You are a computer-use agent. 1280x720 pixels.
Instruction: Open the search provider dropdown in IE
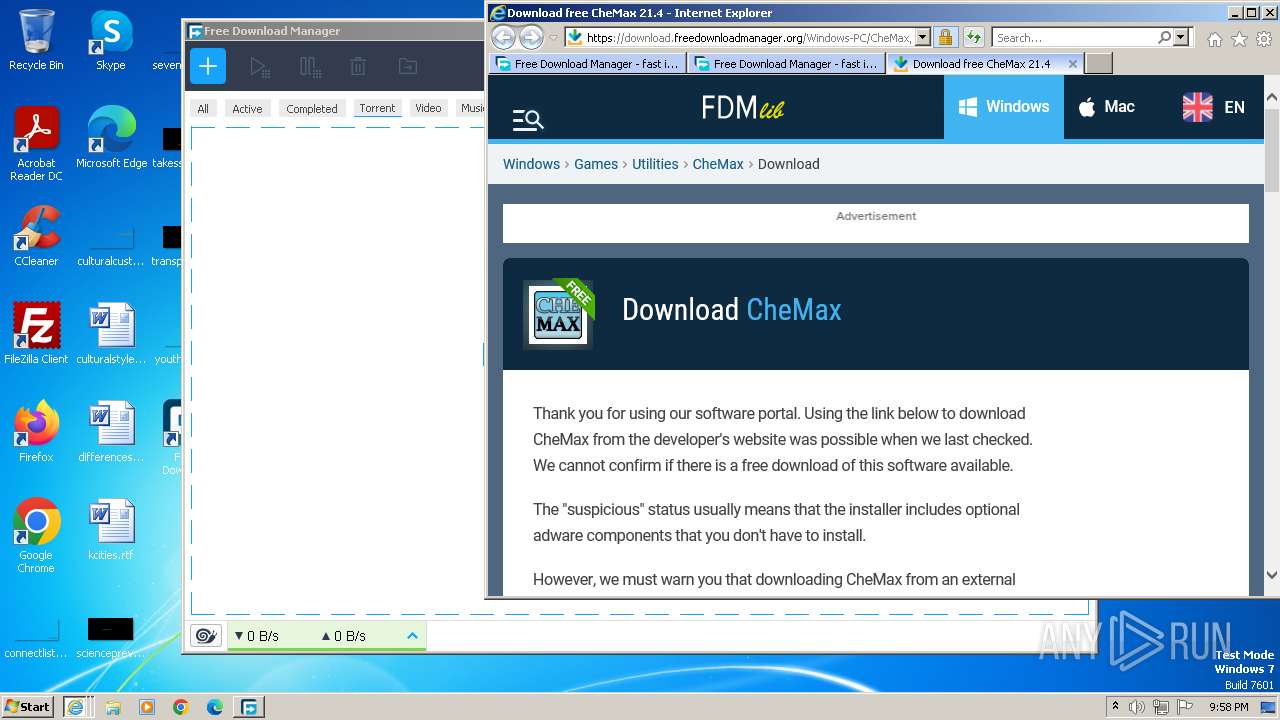pyautogui.click(x=1181, y=38)
